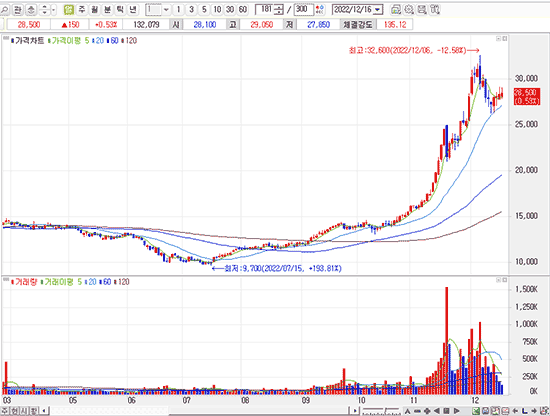Click the A text annotation icon at bottom

point(407,411)
